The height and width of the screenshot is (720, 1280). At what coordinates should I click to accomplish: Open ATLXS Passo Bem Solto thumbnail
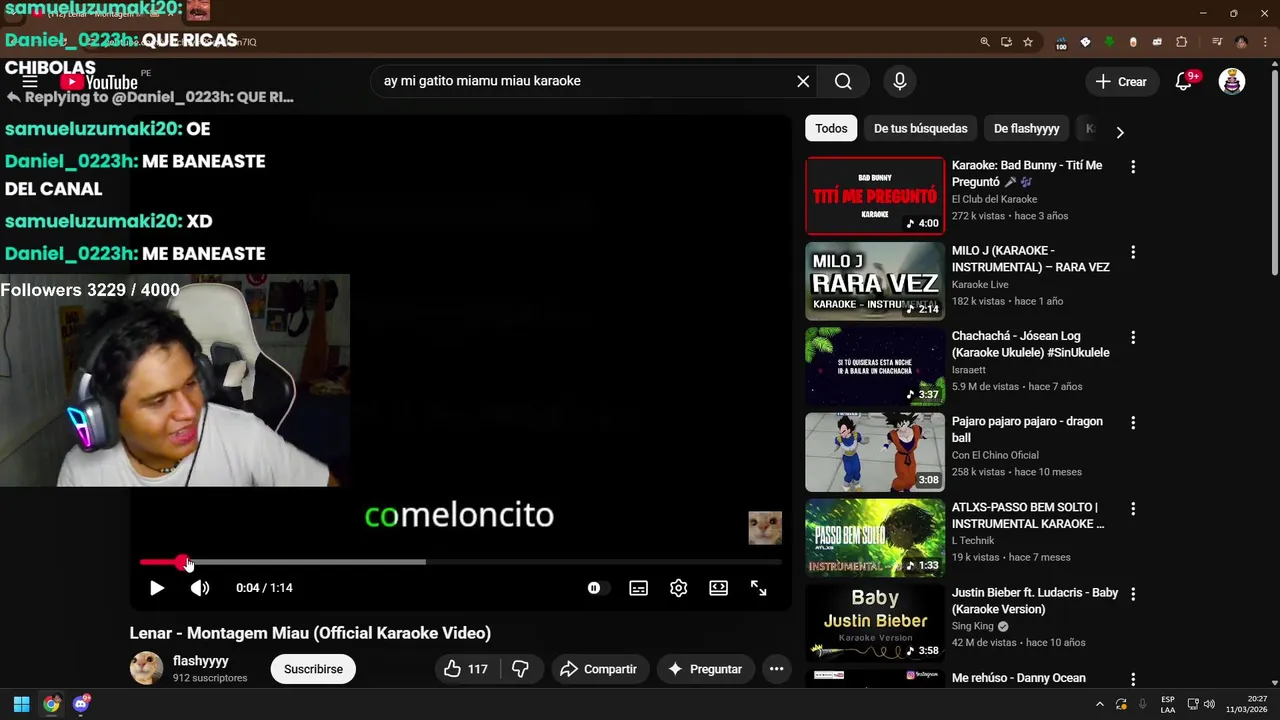(875, 537)
